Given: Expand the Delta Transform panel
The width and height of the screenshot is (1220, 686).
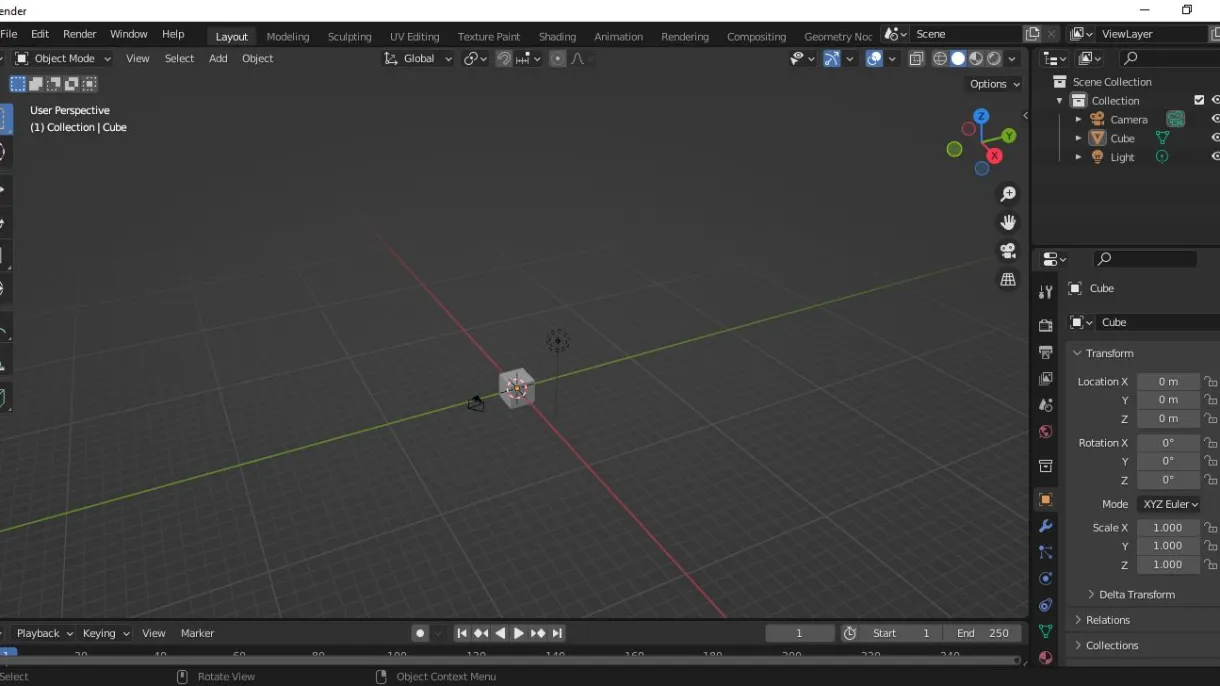Looking at the screenshot, I should point(1136,594).
